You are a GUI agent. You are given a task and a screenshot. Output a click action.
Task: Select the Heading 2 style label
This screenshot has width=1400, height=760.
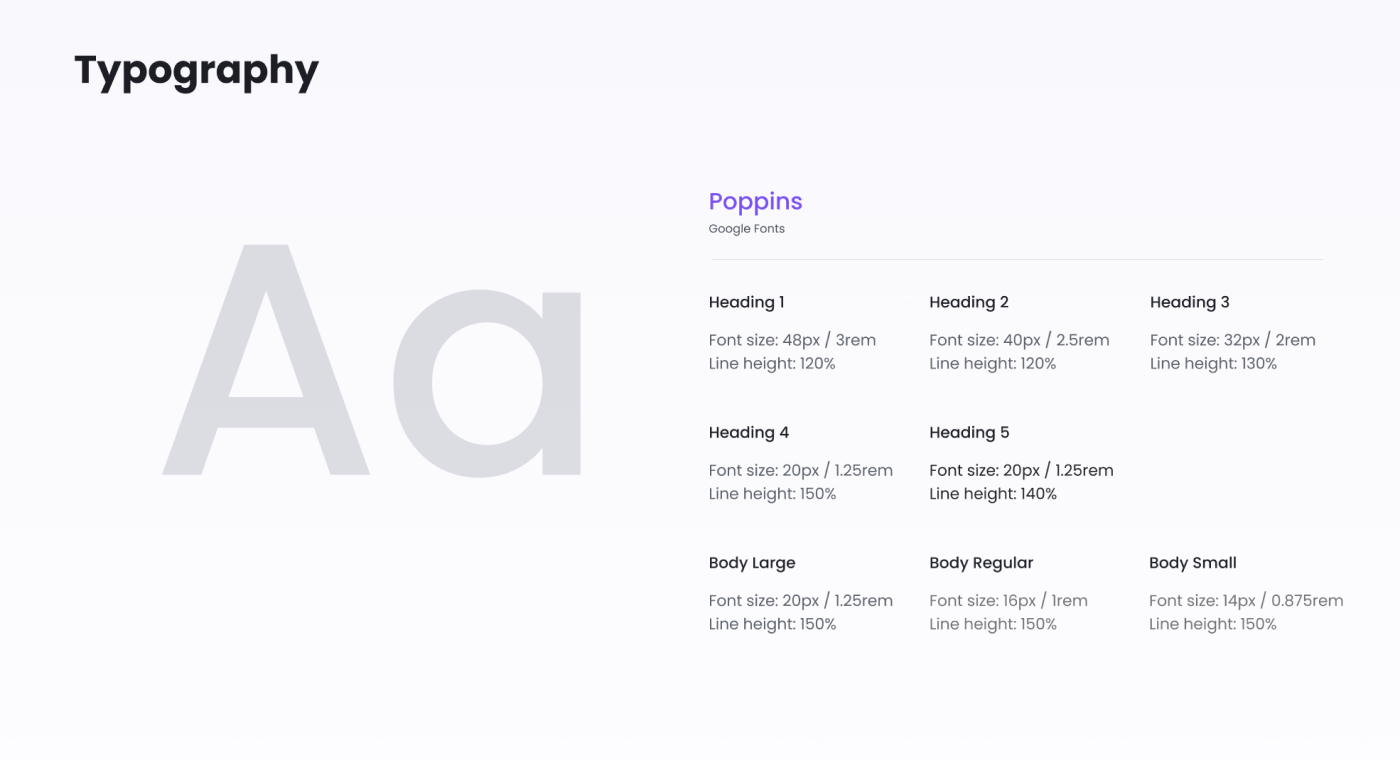tap(968, 302)
